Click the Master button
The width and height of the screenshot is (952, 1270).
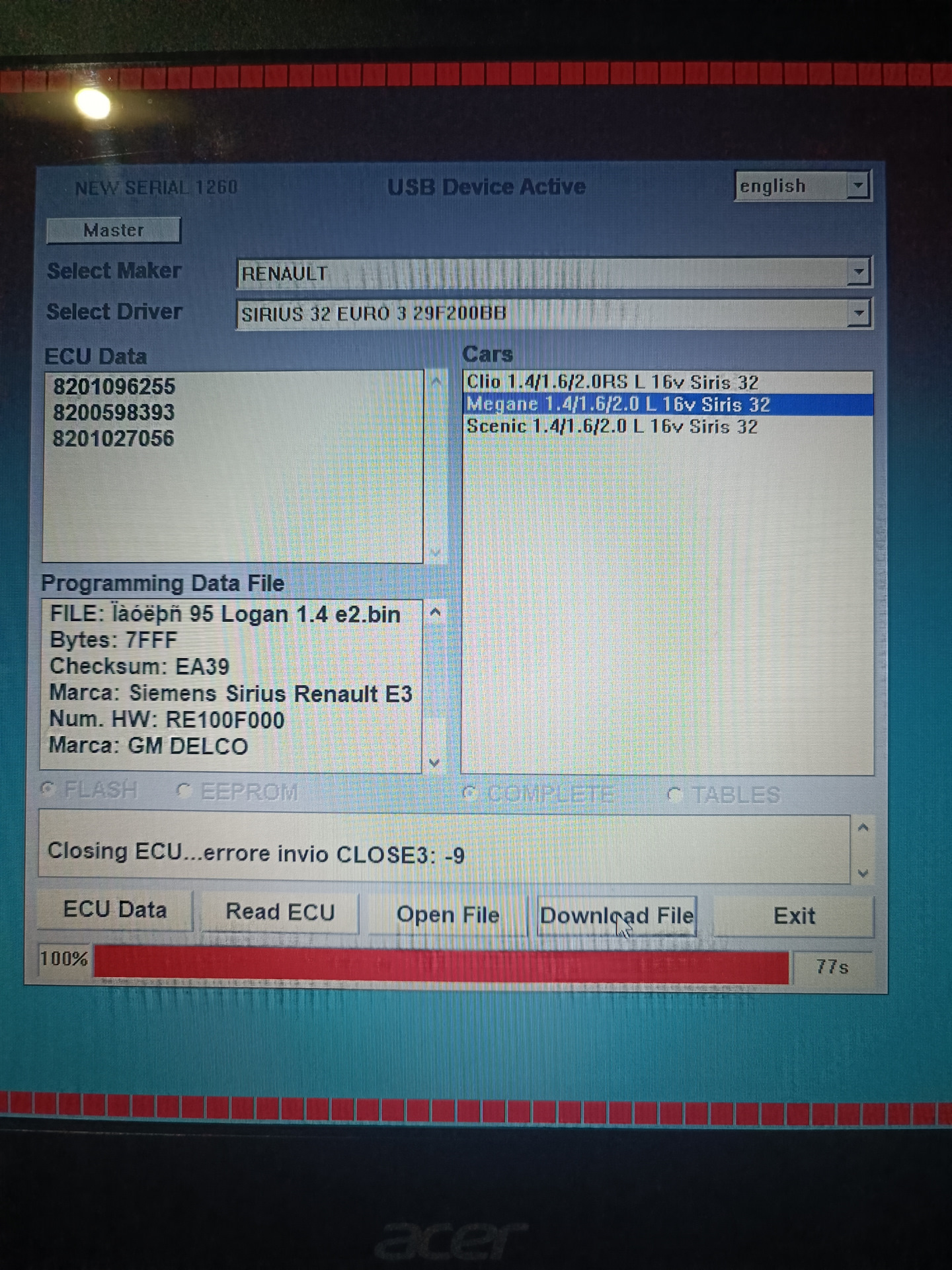click(x=113, y=230)
